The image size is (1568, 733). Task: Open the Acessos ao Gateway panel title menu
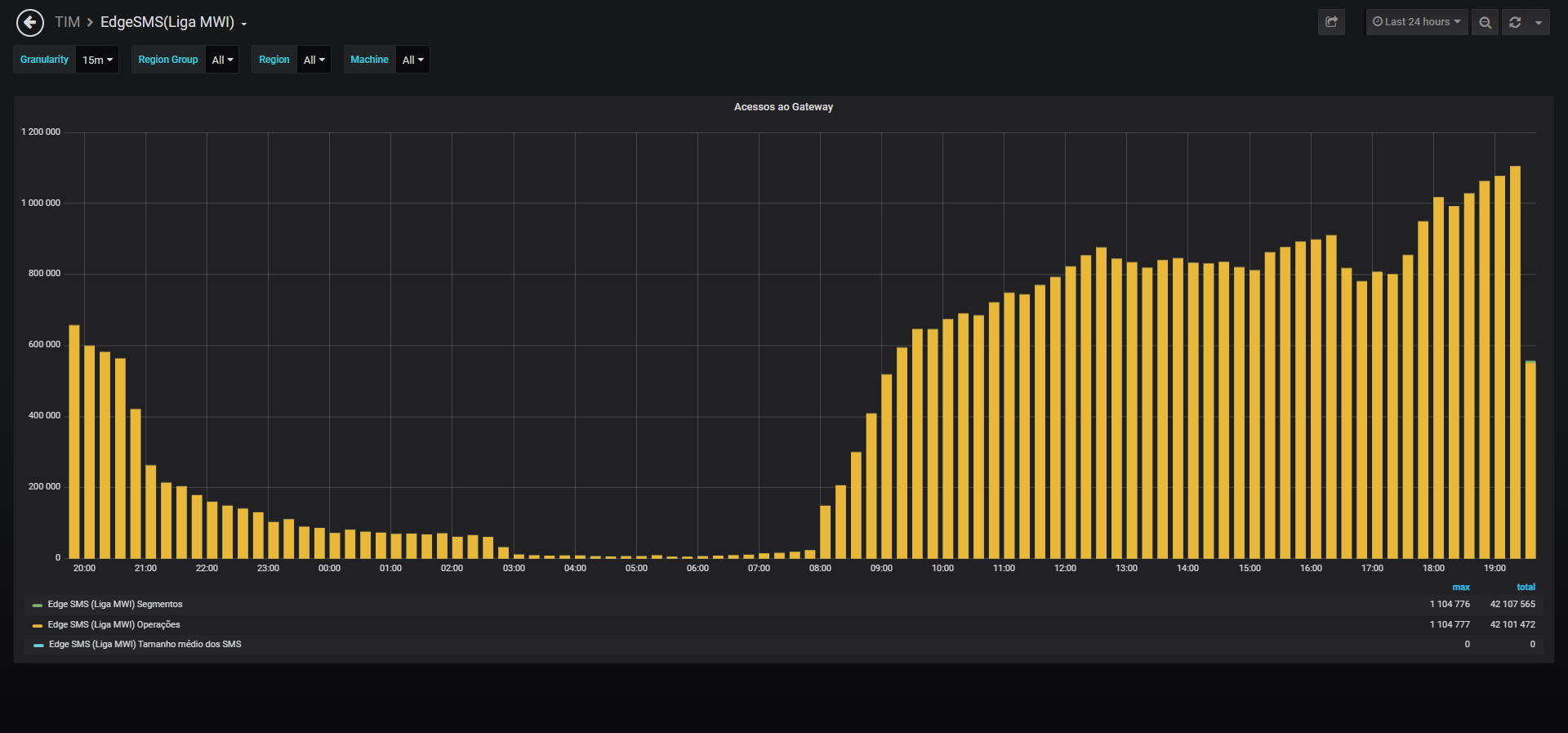point(783,107)
